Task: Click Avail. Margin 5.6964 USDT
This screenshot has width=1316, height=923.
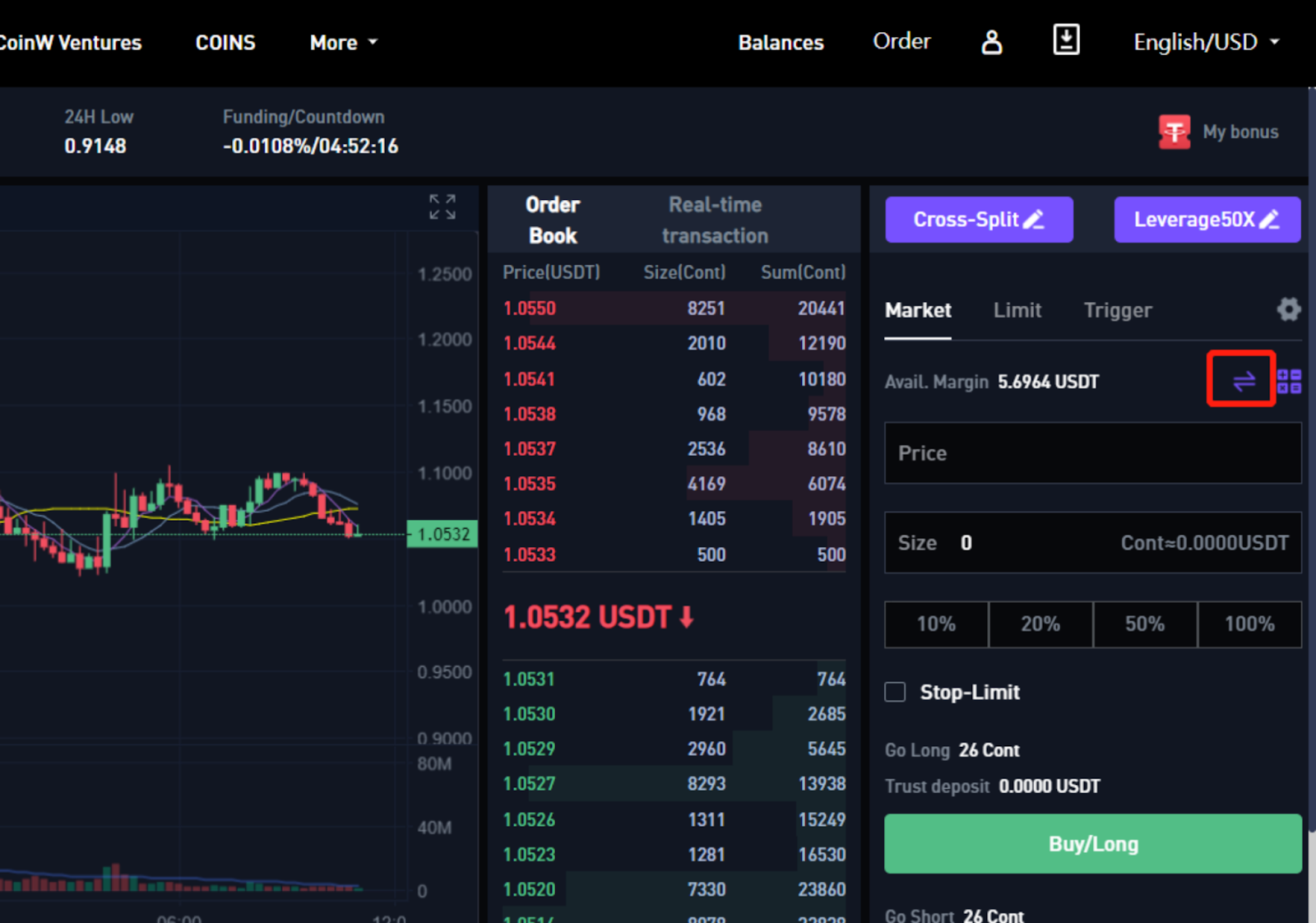Action: tap(992, 382)
